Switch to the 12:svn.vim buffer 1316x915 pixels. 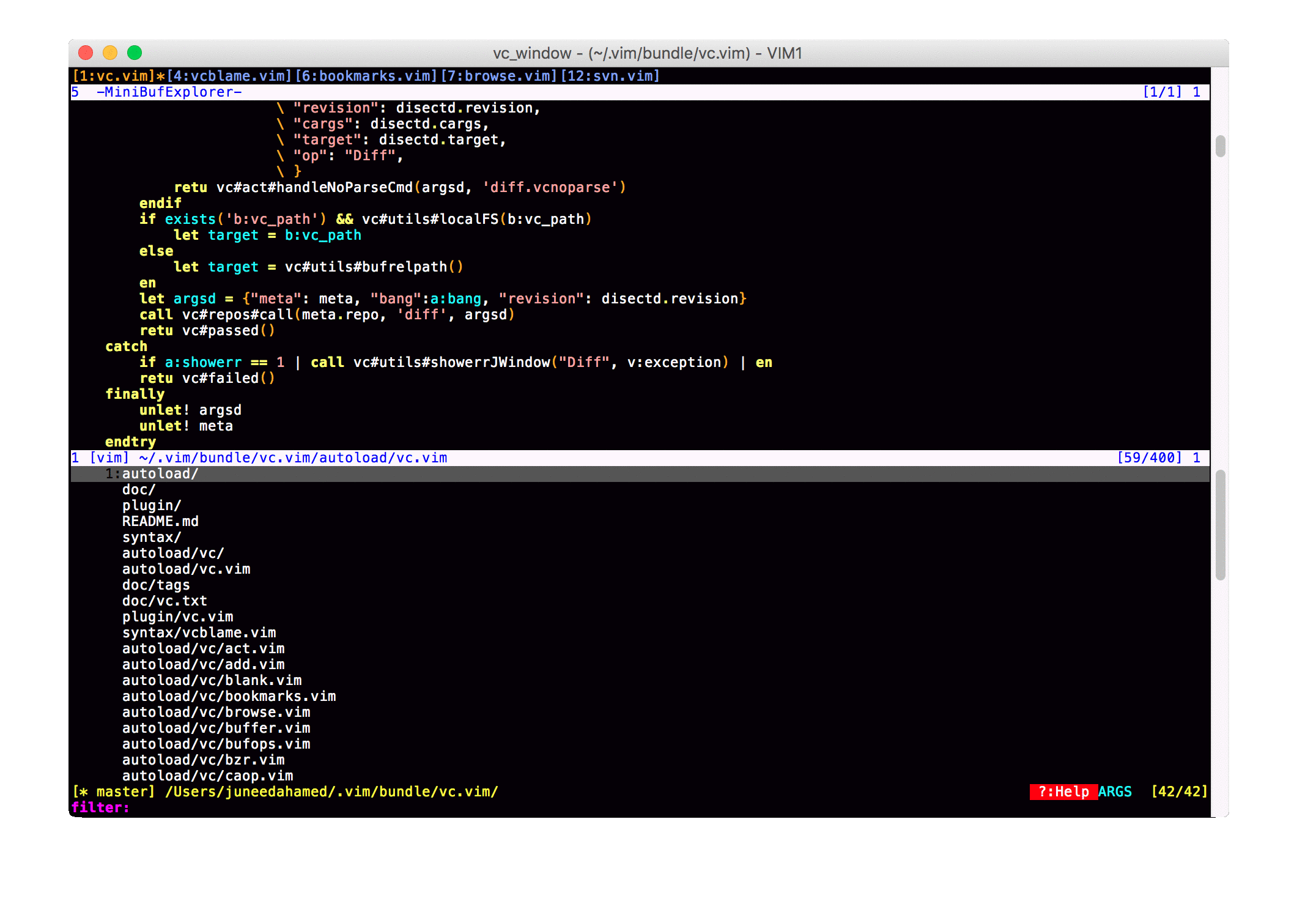[610, 76]
